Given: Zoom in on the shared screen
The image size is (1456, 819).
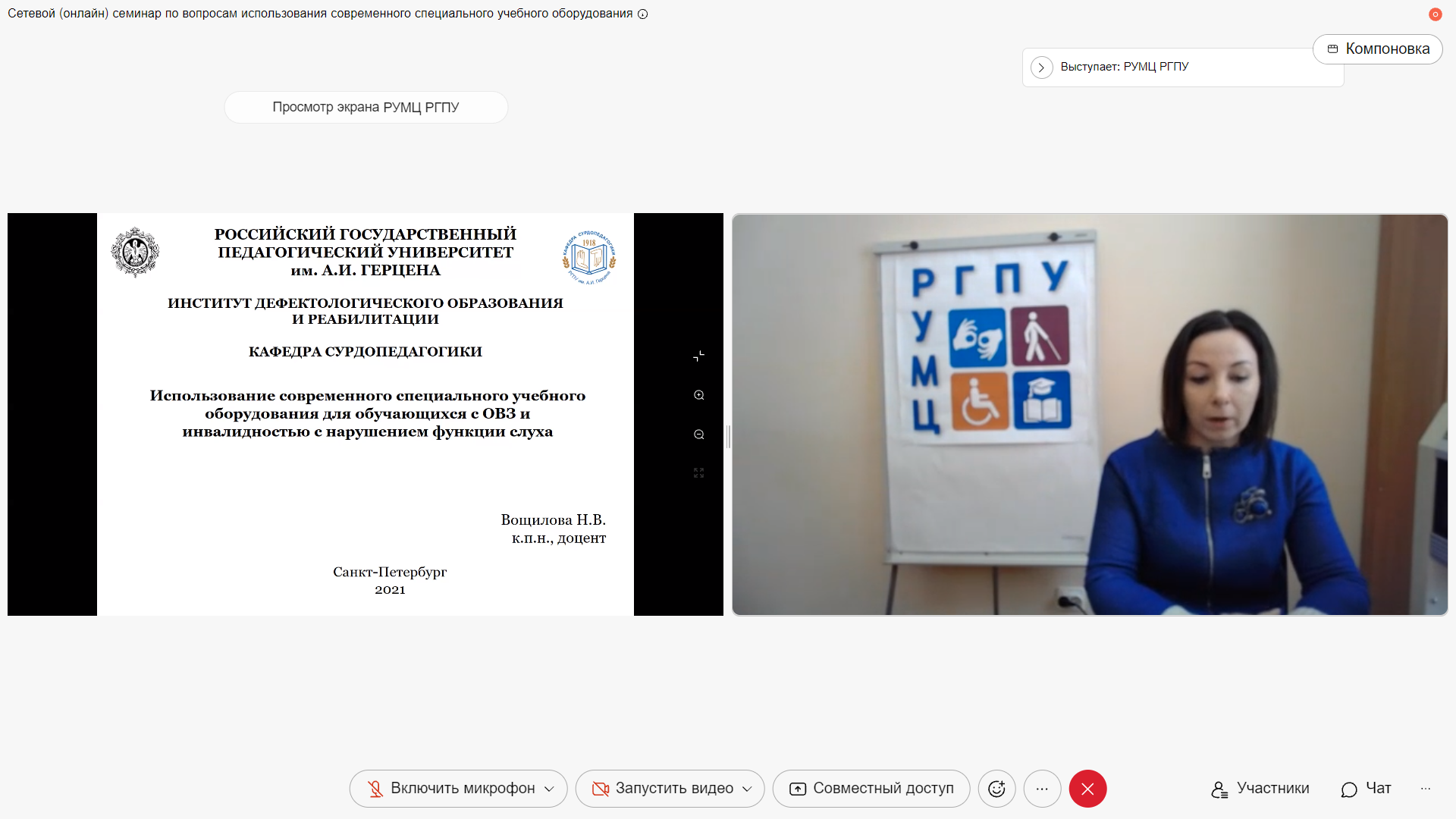Looking at the screenshot, I should coord(699,395).
